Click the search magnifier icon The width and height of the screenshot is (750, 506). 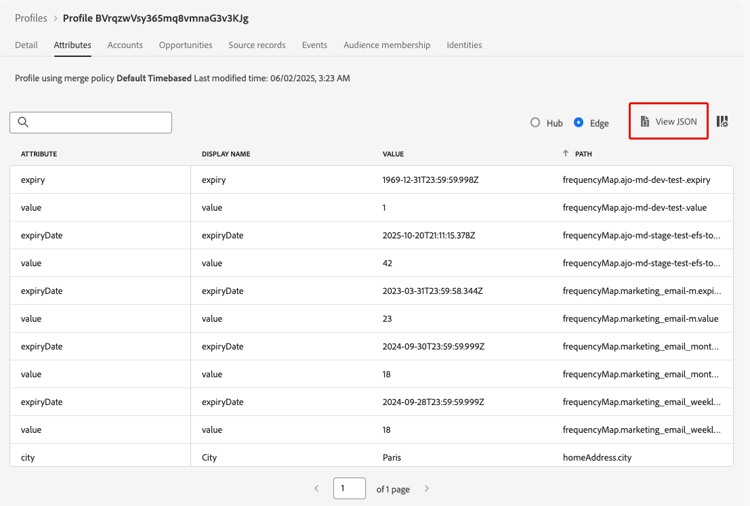click(x=23, y=122)
